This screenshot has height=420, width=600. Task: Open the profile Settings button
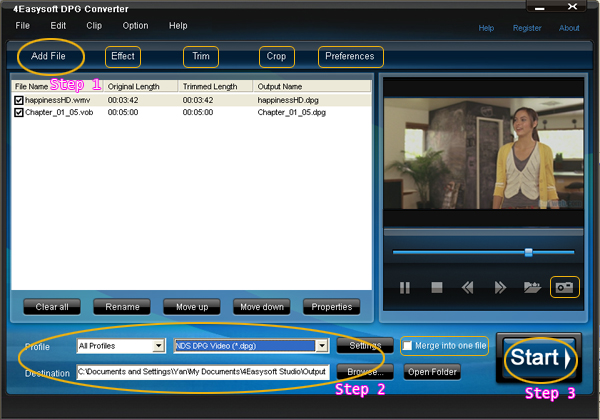pyautogui.click(x=365, y=346)
